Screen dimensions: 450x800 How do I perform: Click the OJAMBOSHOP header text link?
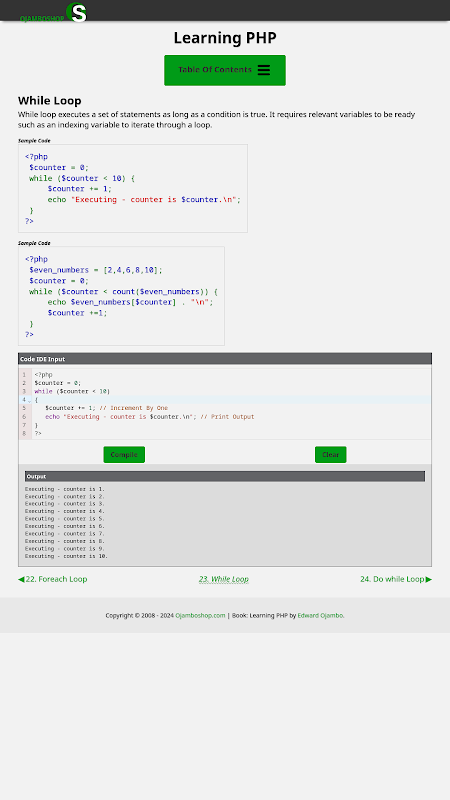(42, 19)
